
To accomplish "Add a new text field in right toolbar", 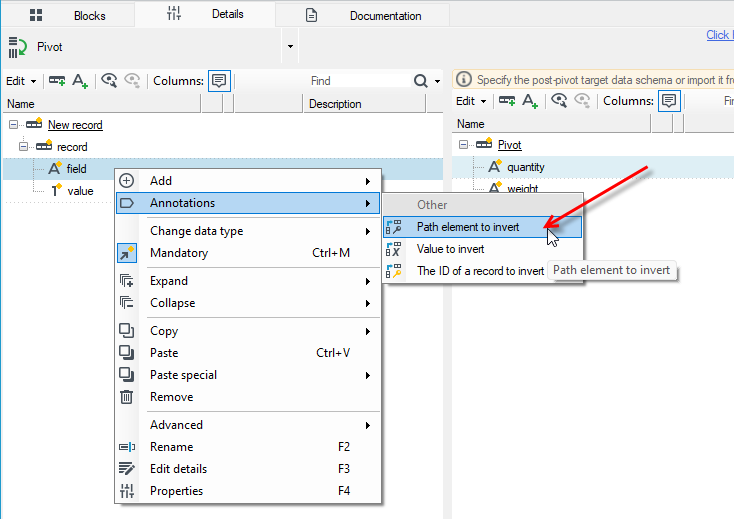I will pyautogui.click(x=530, y=101).
